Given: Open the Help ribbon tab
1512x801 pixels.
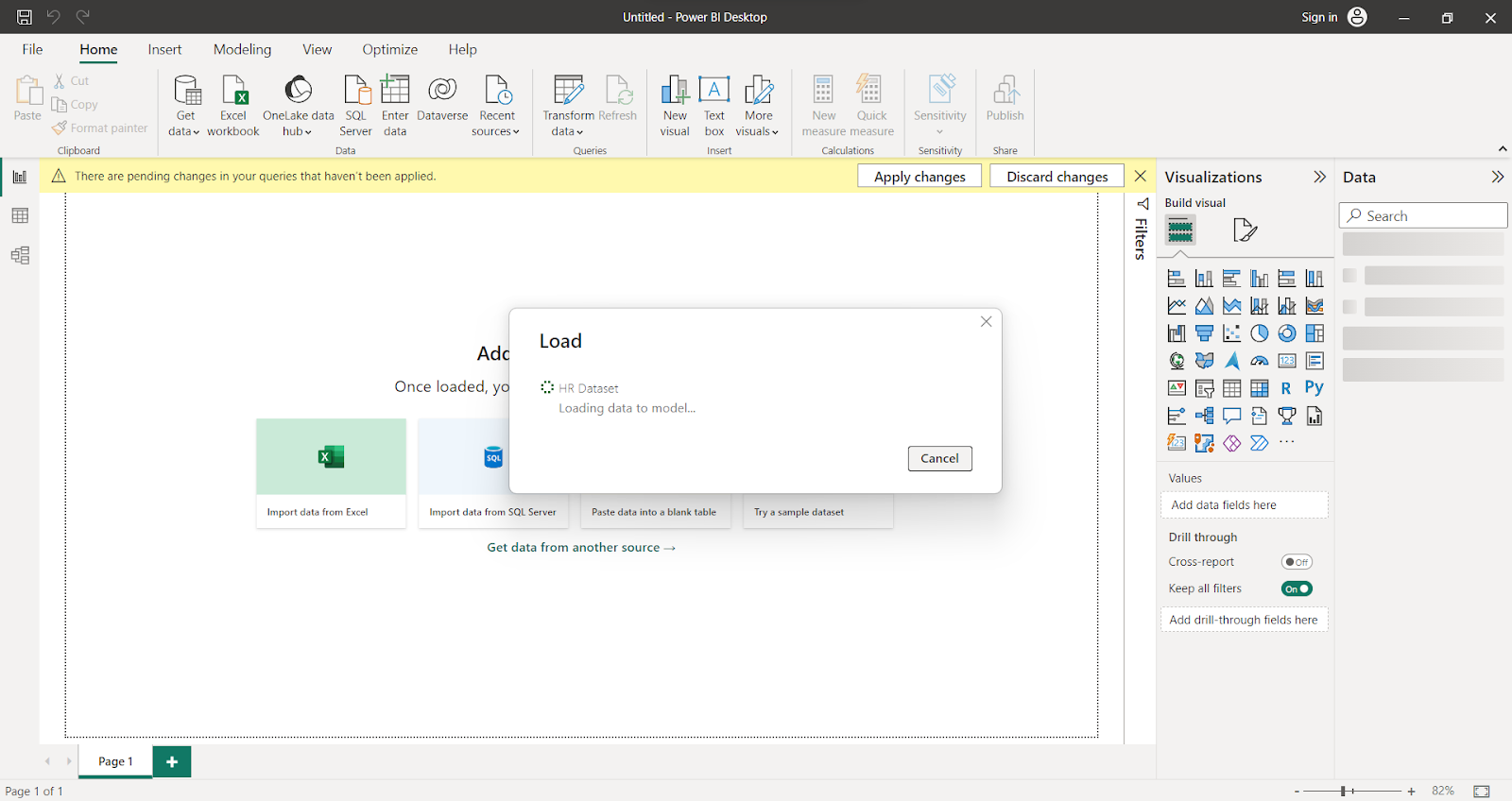Looking at the screenshot, I should coord(462,49).
